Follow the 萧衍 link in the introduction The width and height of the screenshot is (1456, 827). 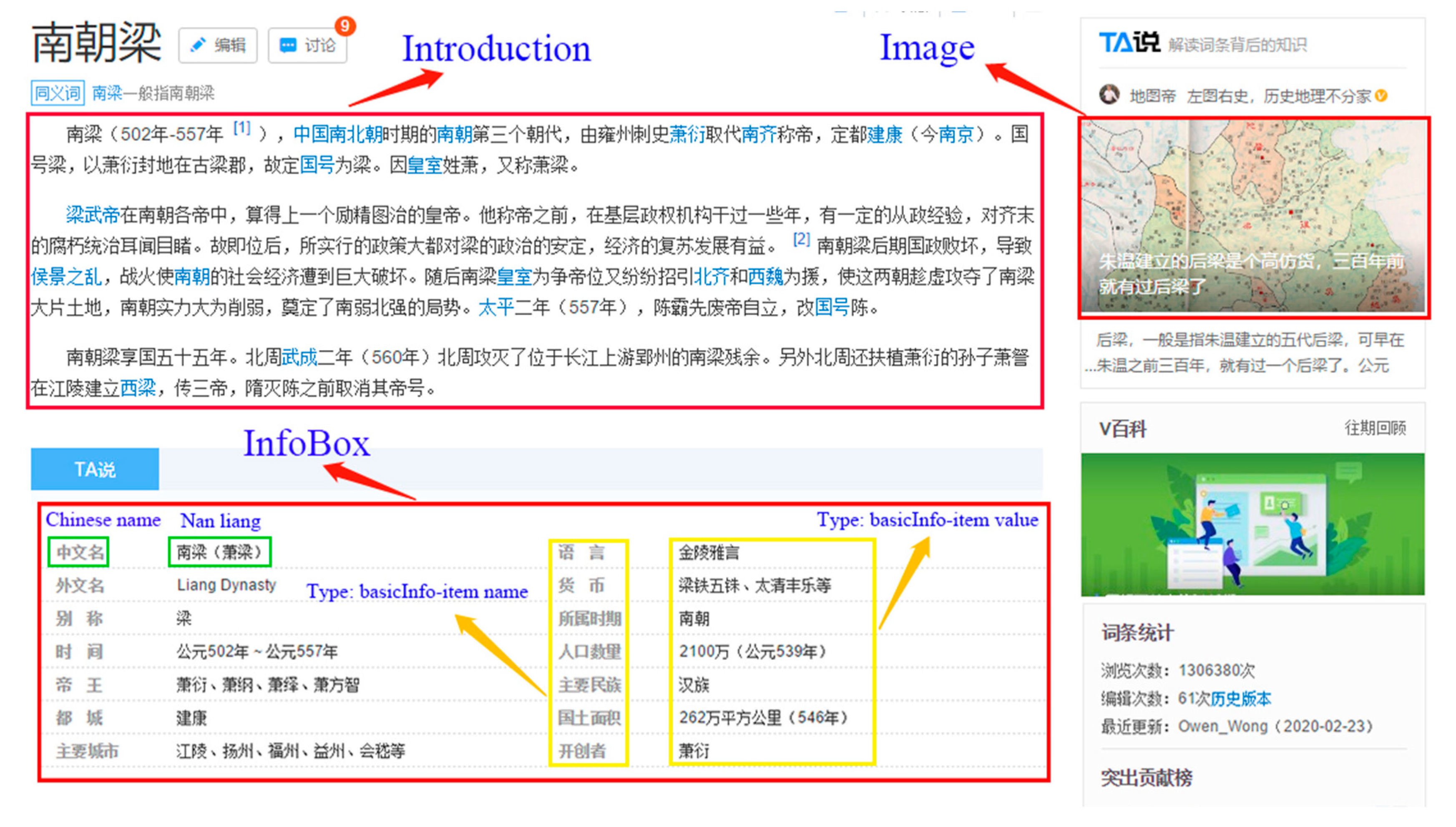tap(687, 135)
